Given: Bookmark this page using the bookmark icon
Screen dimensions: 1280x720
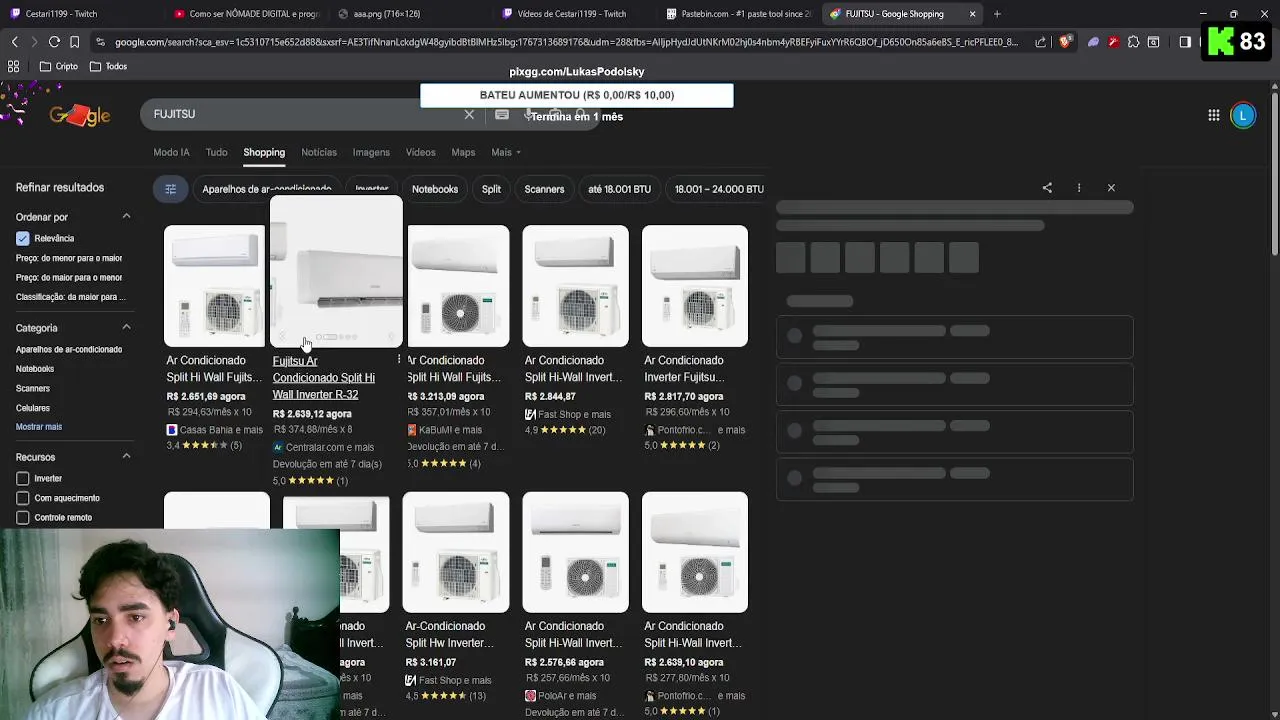Looking at the screenshot, I should point(74,42).
